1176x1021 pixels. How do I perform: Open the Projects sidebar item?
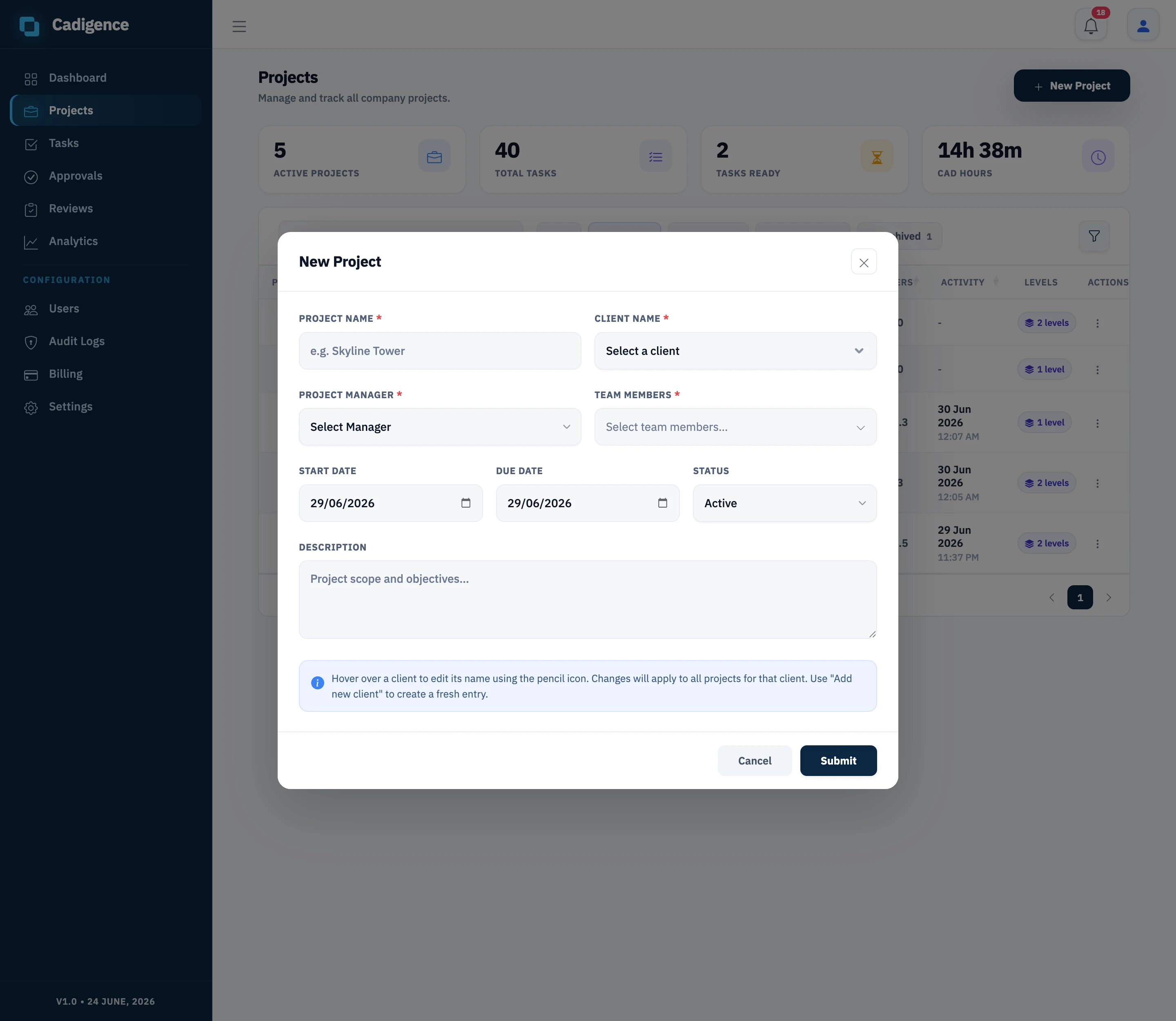106,111
